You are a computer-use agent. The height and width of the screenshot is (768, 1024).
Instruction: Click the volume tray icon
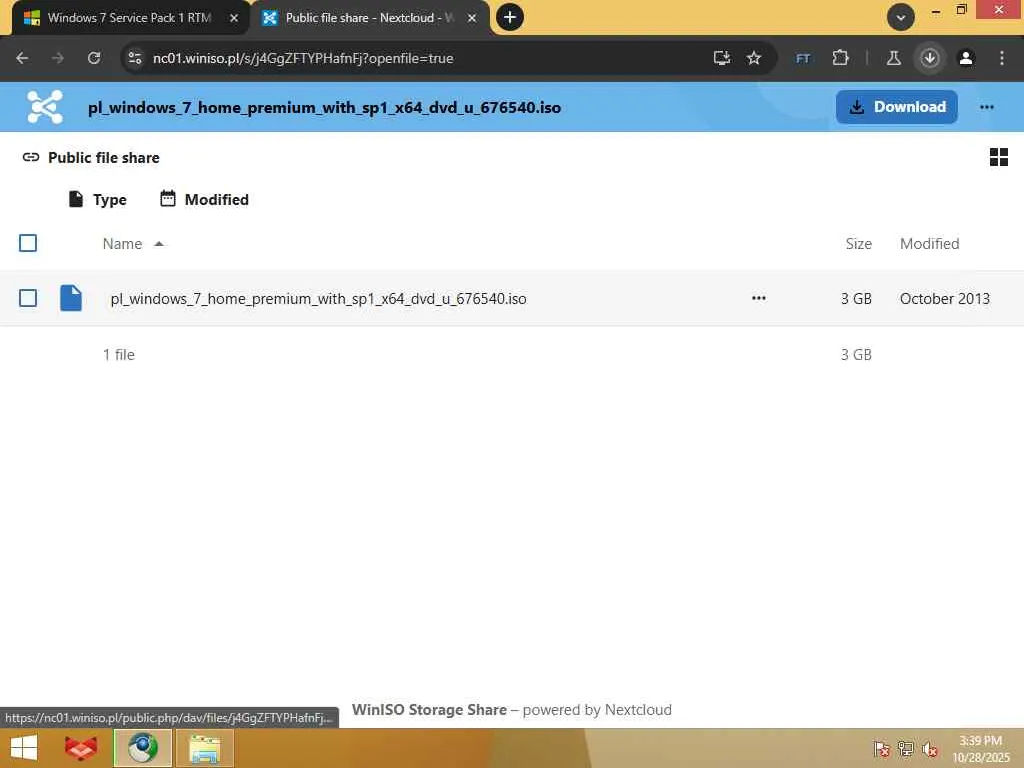(930, 749)
